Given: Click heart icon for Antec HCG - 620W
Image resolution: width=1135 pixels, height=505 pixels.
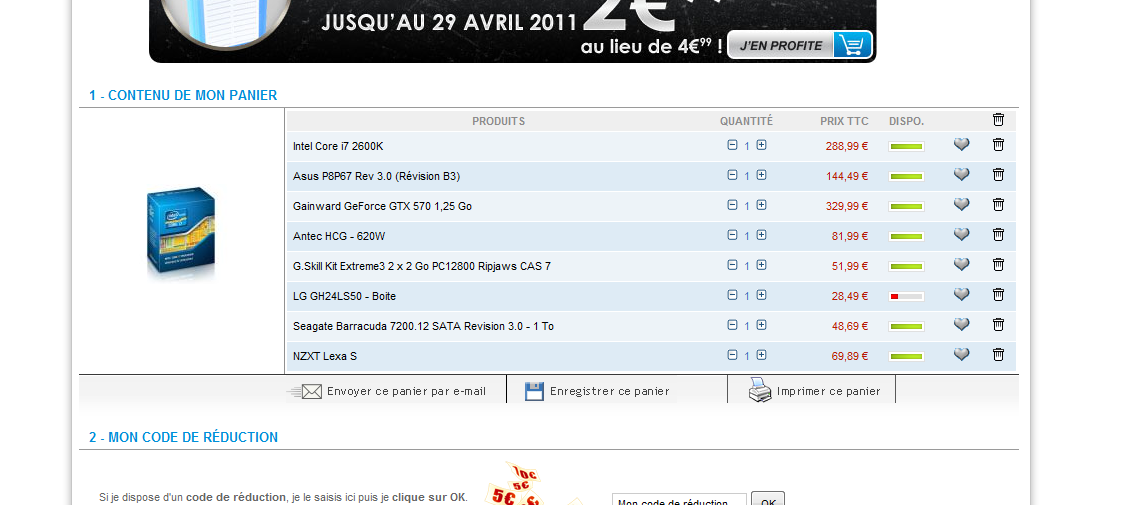Looking at the screenshot, I should (x=961, y=235).
